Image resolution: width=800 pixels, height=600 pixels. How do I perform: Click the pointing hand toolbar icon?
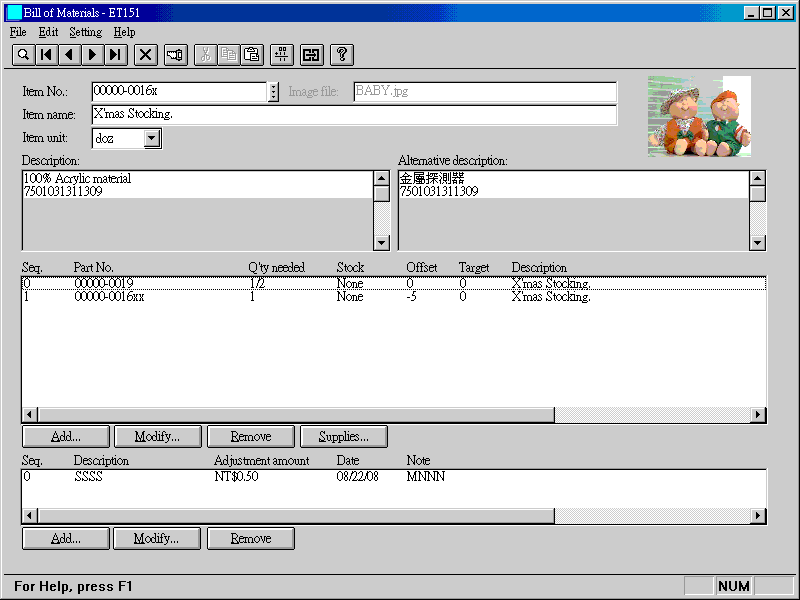click(x=176, y=55)
